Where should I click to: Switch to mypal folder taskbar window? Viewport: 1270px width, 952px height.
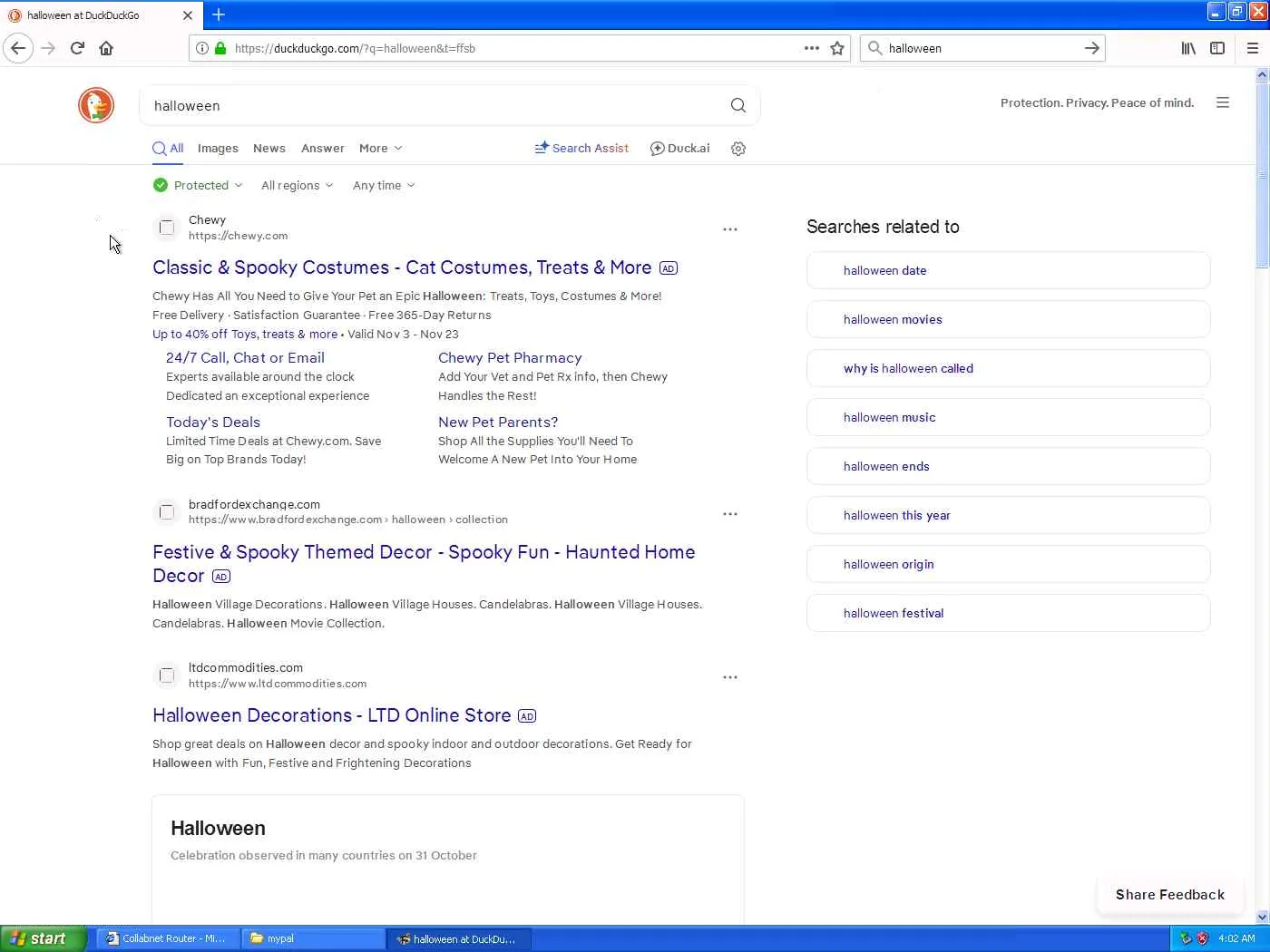click(313, 938)
